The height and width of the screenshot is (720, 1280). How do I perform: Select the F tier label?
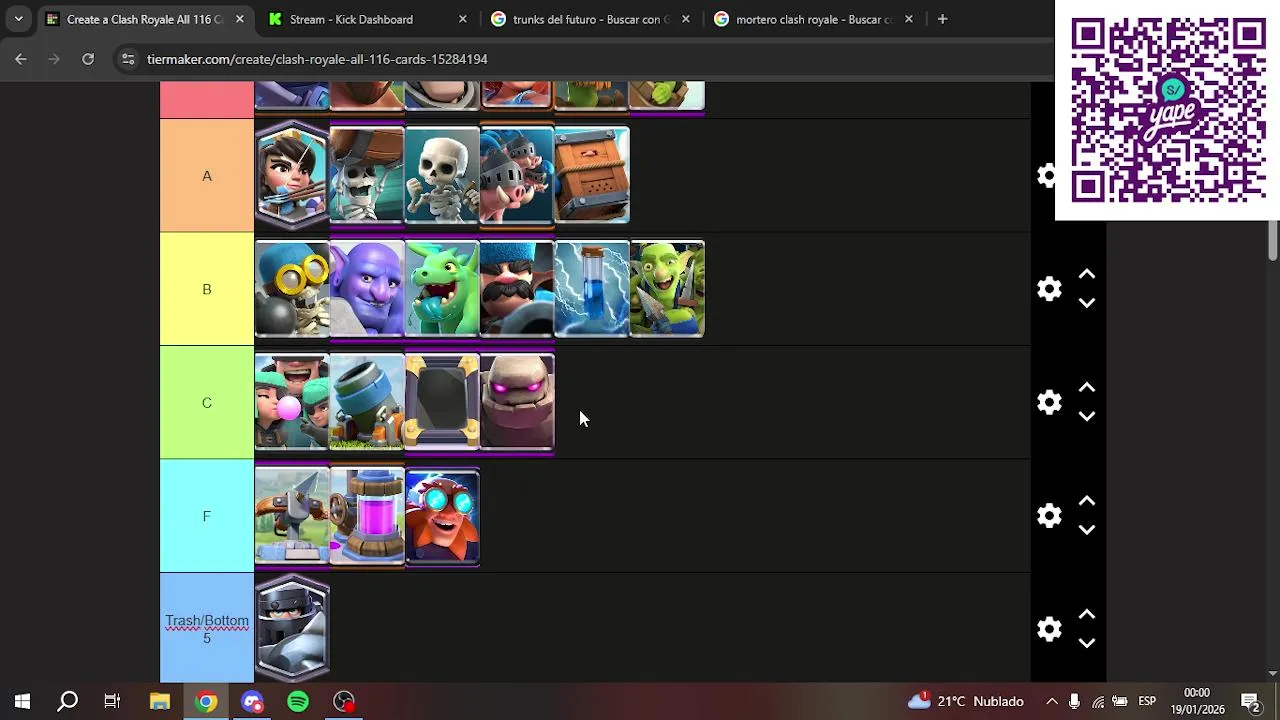point(207,516)
